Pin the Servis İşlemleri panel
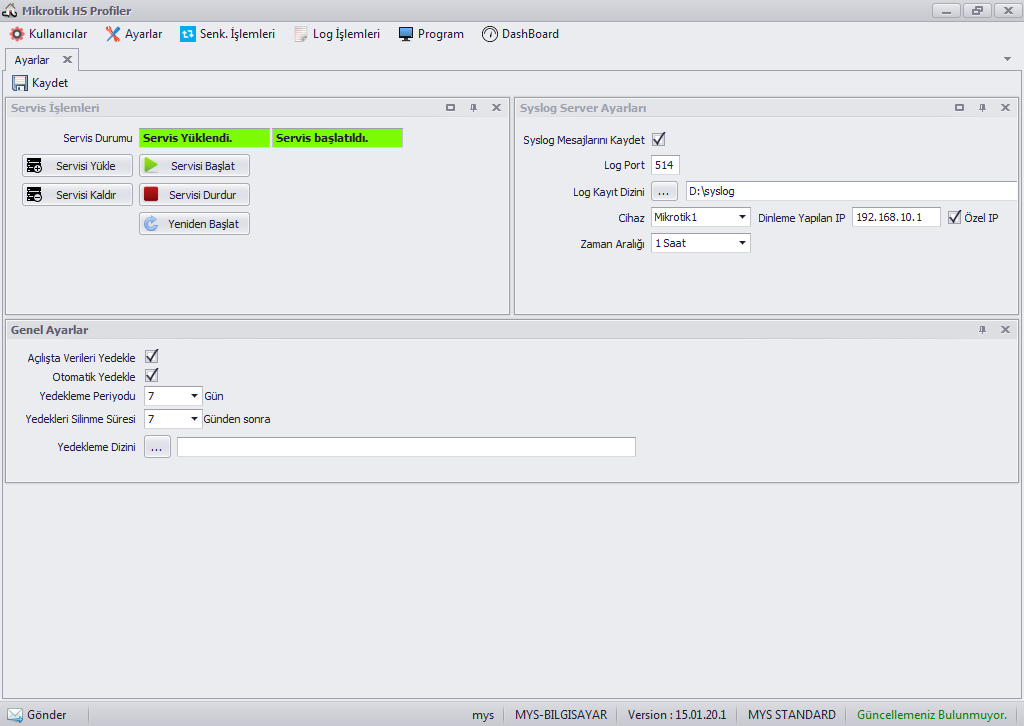Screen dimensions: 1024x726 (473, 108)
